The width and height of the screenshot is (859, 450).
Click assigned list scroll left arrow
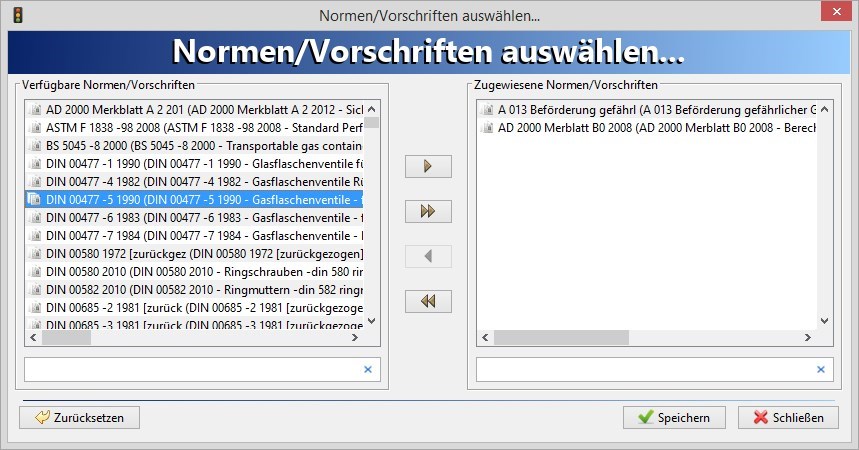(x=485, y=338)
